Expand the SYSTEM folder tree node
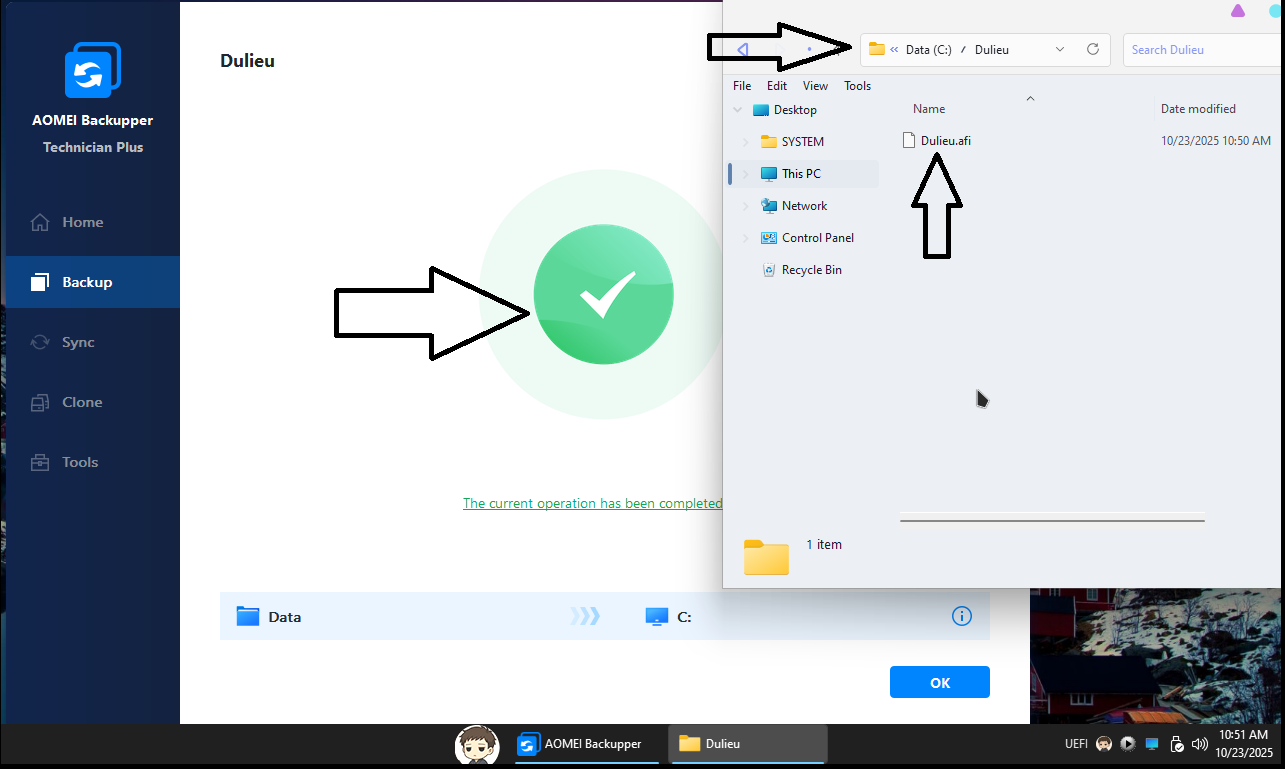Image resolution: width=1285 pixels, height=769 pixels. pos(745,142)
